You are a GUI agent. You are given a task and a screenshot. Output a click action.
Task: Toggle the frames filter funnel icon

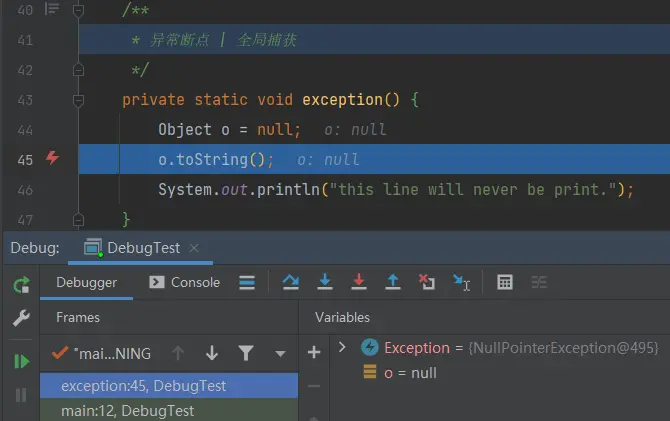(x=246, y=353)
